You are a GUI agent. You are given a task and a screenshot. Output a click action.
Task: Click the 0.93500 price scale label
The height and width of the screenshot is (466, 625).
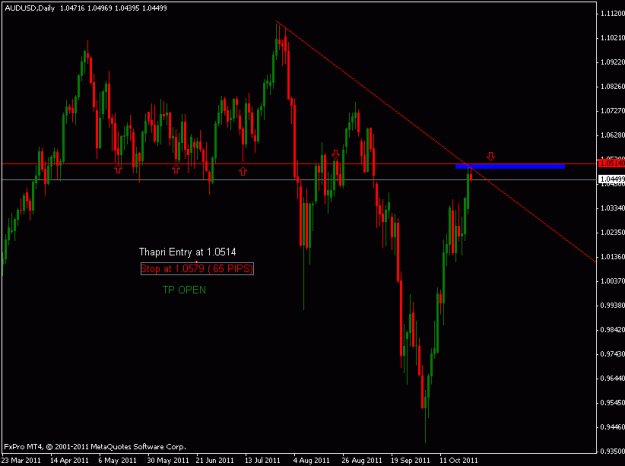(x=612, y=451)
